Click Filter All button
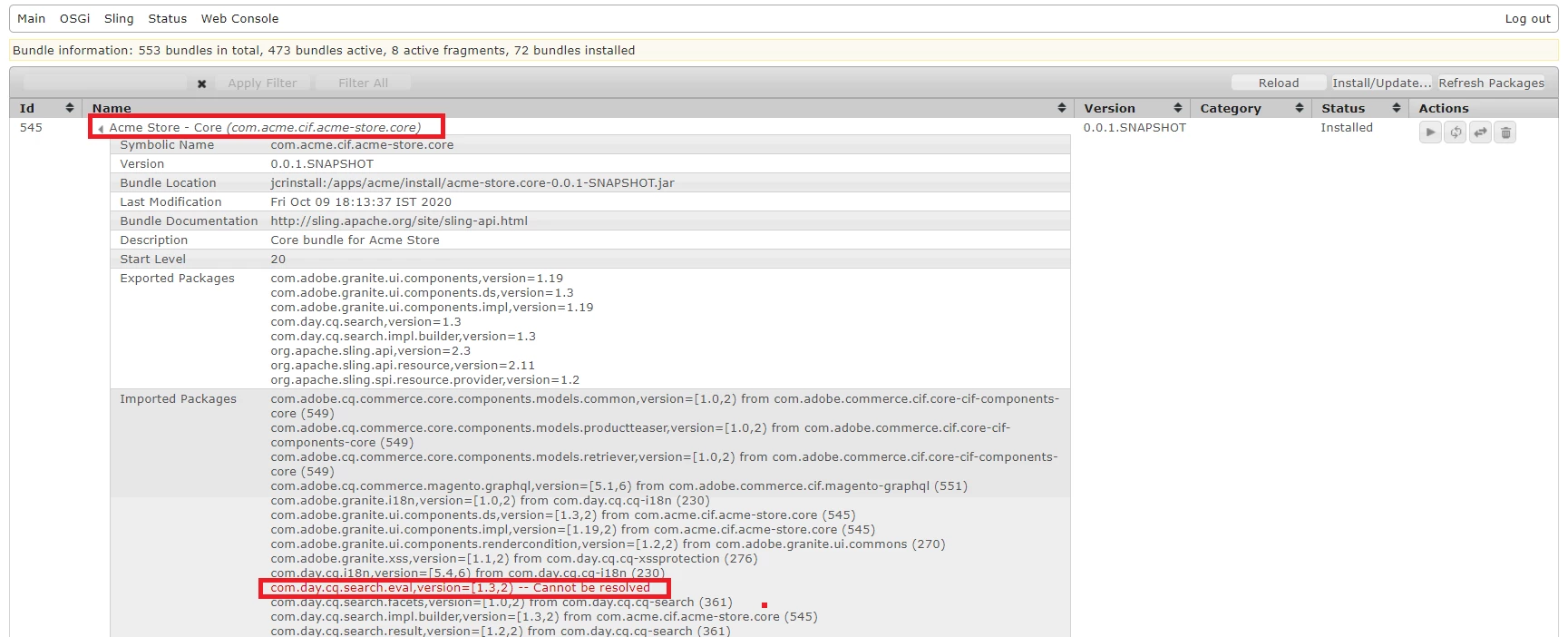 (x=363, y=83)
